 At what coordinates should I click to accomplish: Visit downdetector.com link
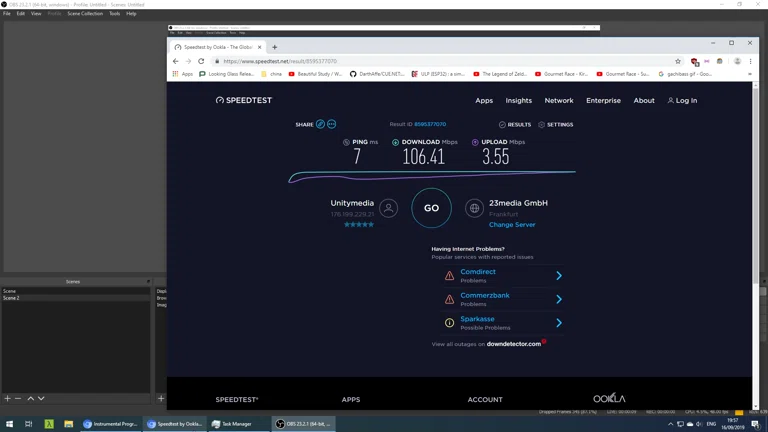tap(514, 344)
